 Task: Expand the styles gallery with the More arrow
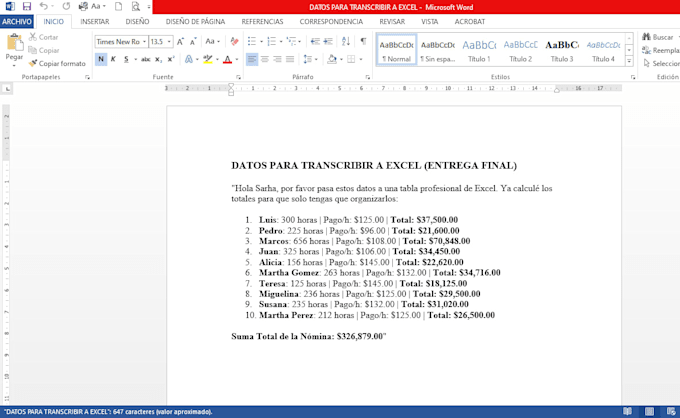[x=629, y=62]
